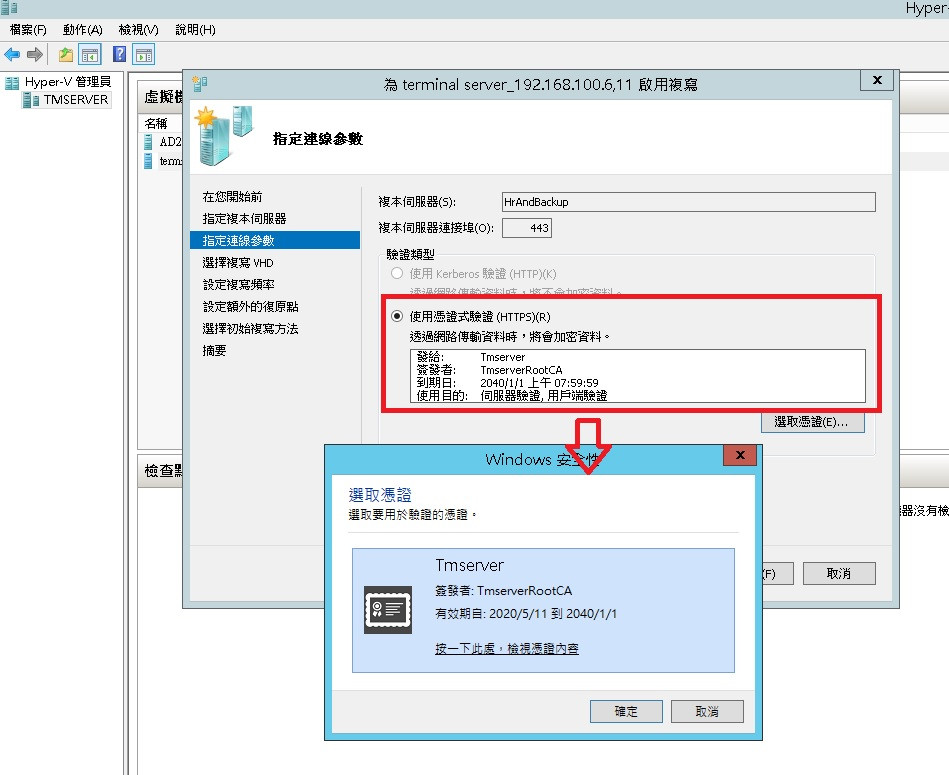The width and height of the screenshot is (949, 775).
Task: Select the 選擇初始複寫方法 wizard step
Action: tap(251, 329)
